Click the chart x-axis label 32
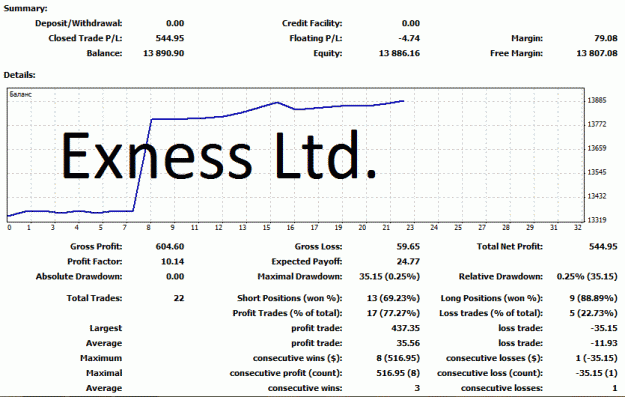625x397 pixels. 578,228
